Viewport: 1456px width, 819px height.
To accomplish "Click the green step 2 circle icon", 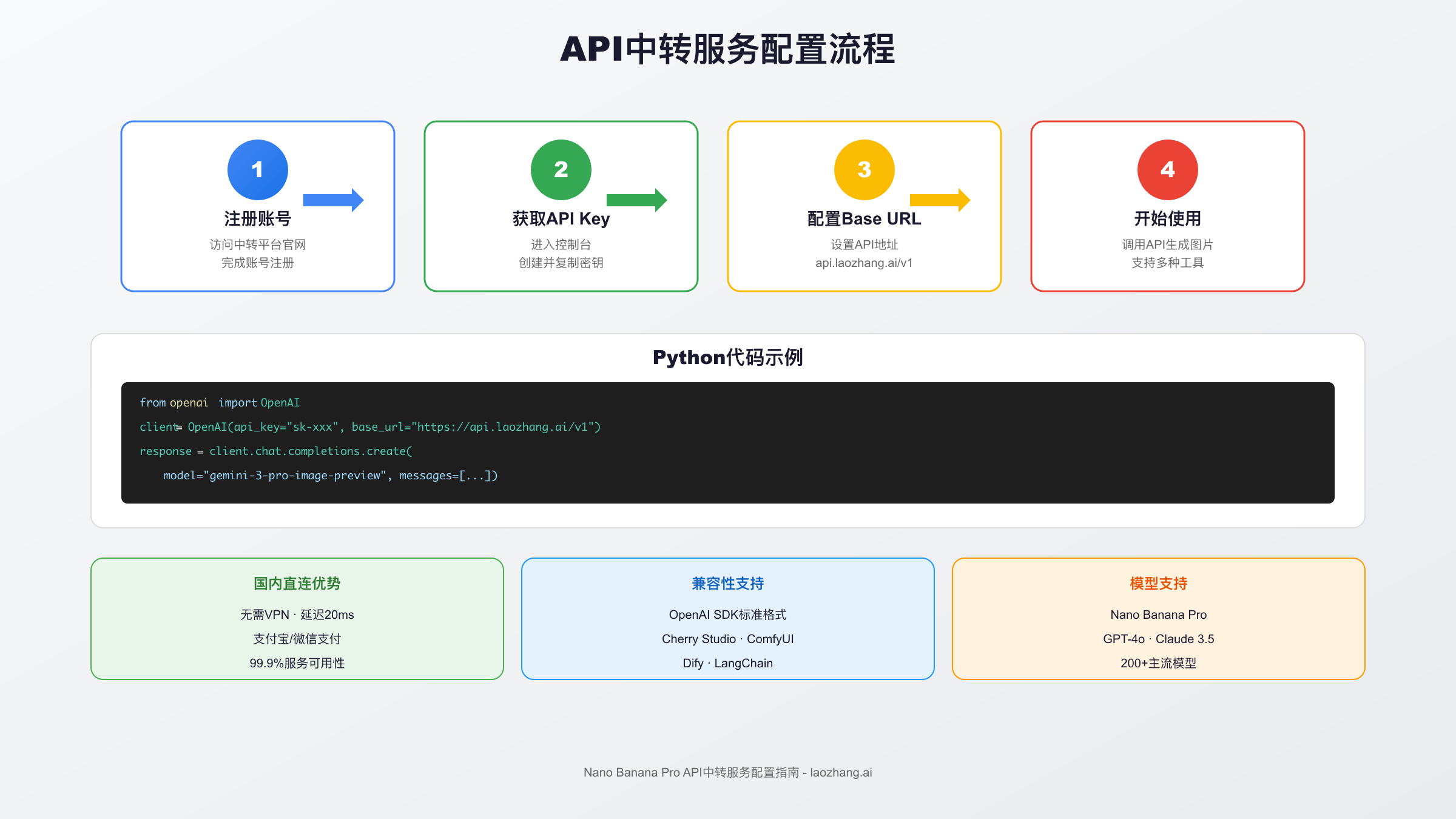I will [x=561, y=170].
